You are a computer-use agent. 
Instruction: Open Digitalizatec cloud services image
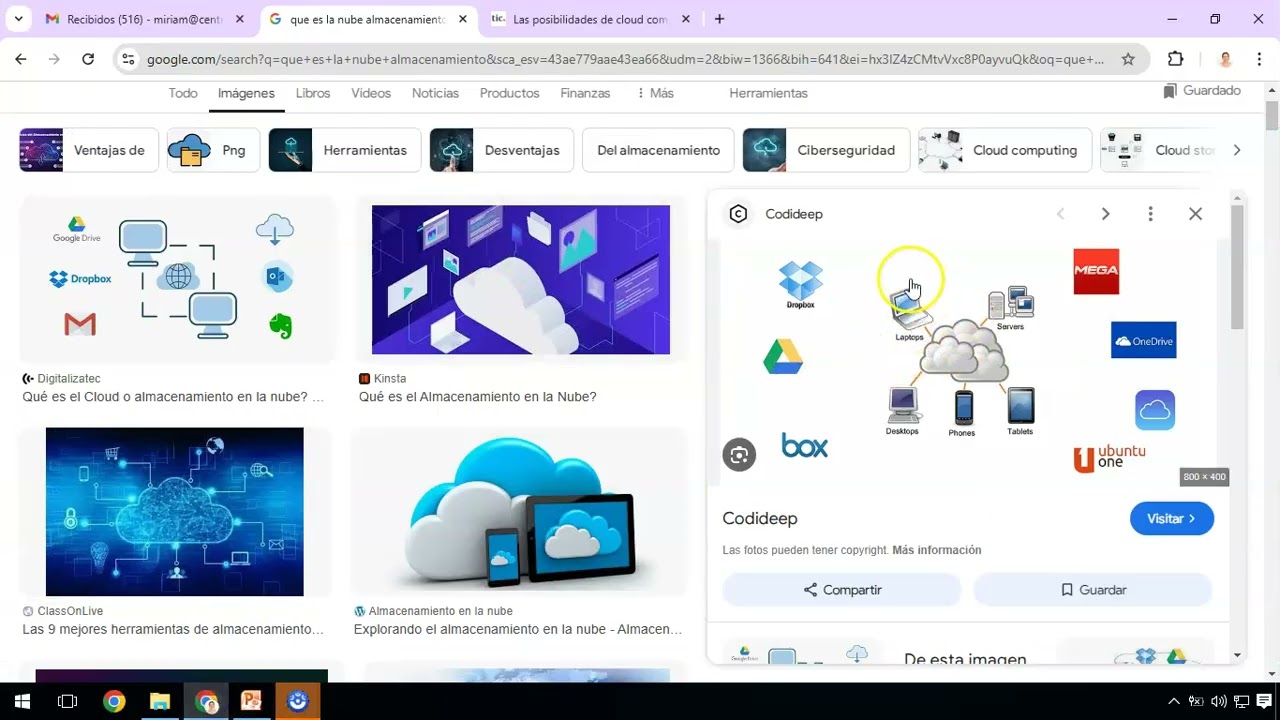point(177,280)
